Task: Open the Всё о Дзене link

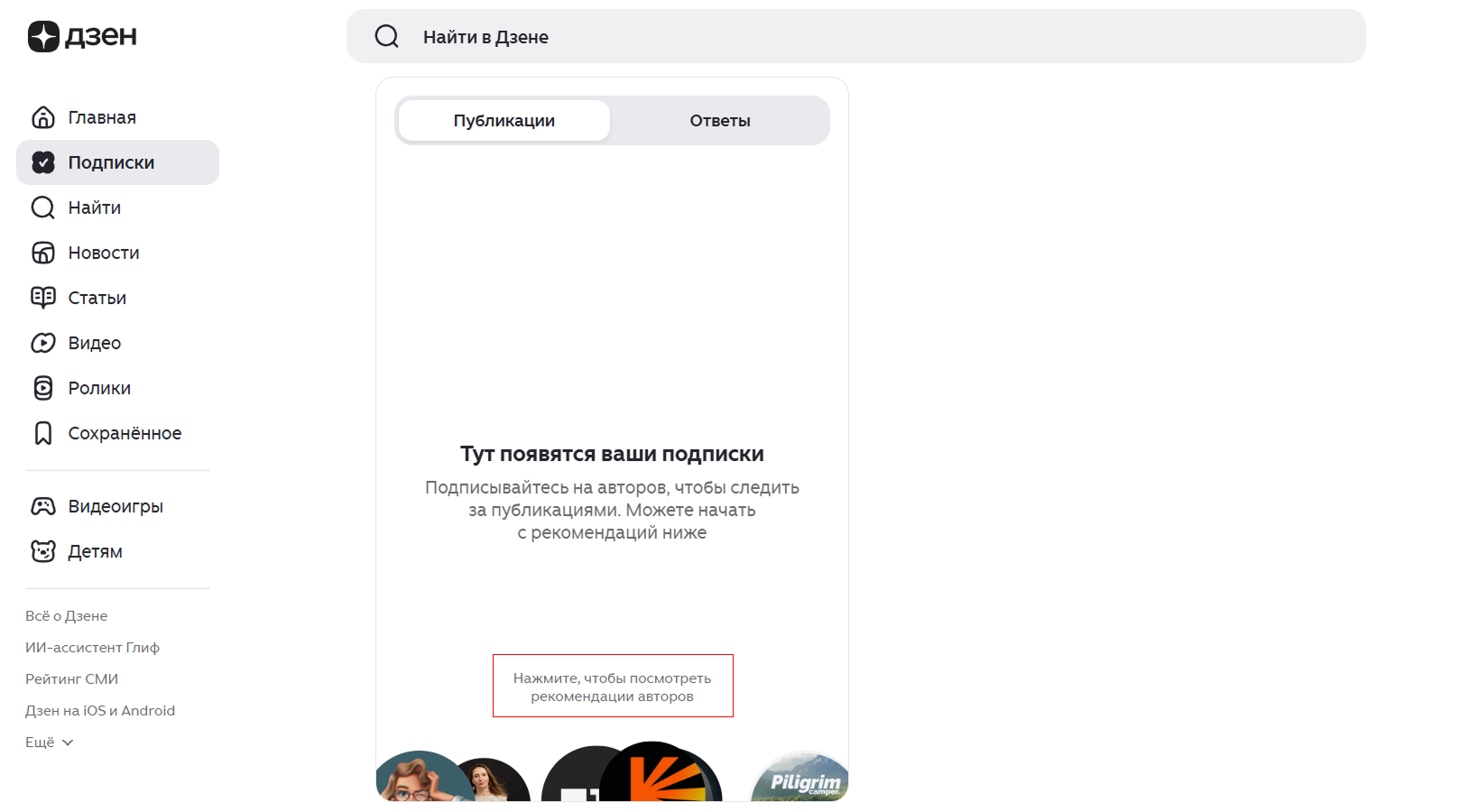Action: [67, 615]
